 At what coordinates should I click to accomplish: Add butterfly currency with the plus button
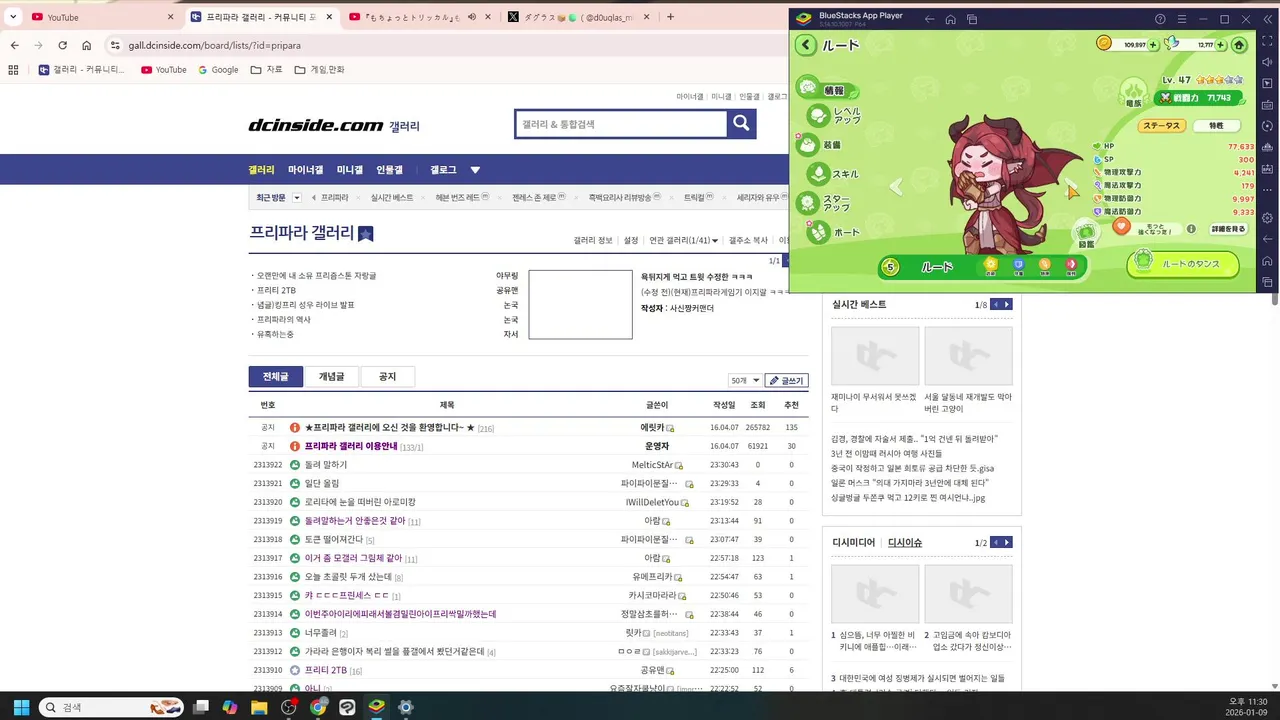click(1222, 45)
